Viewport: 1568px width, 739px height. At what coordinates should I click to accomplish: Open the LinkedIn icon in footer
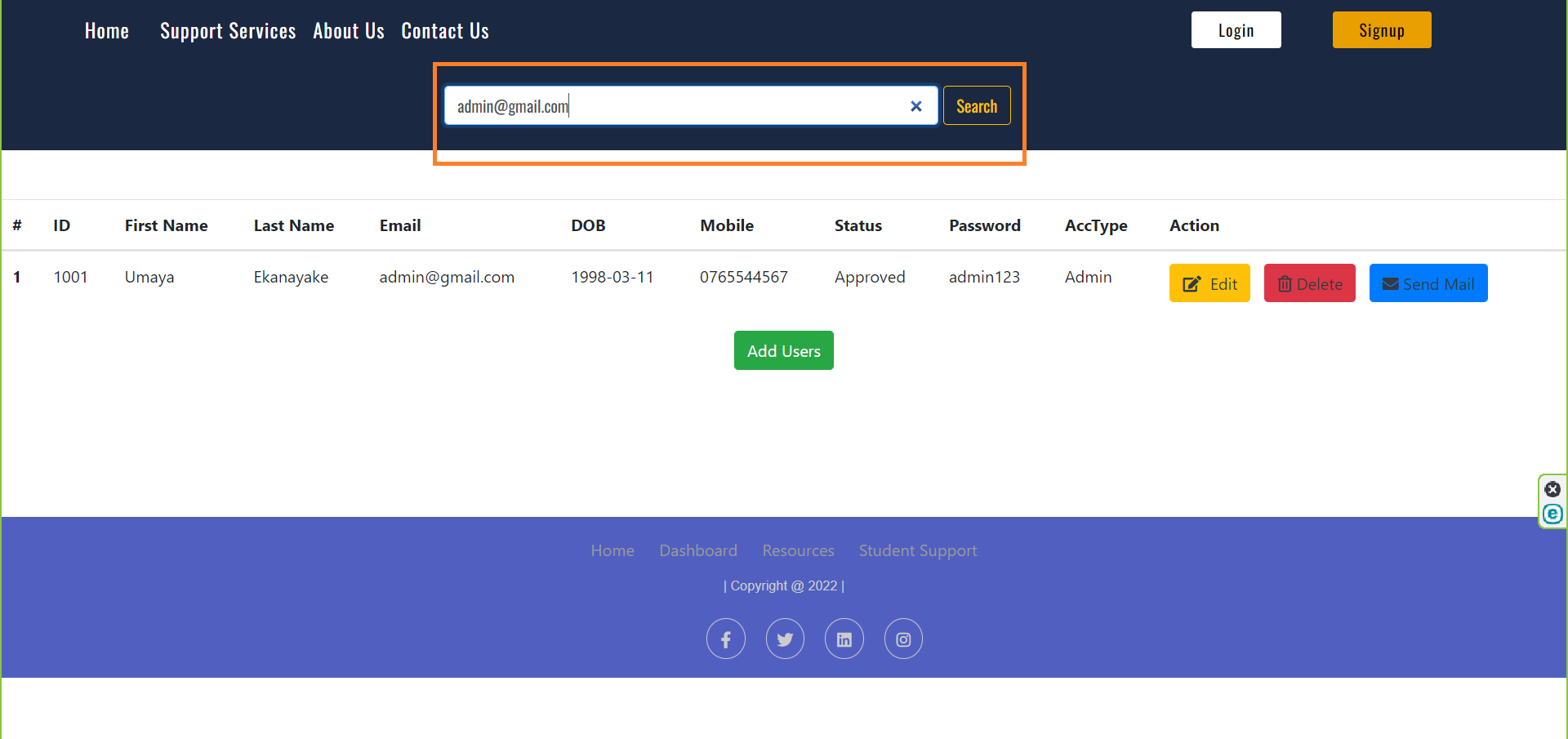(844, 639)
